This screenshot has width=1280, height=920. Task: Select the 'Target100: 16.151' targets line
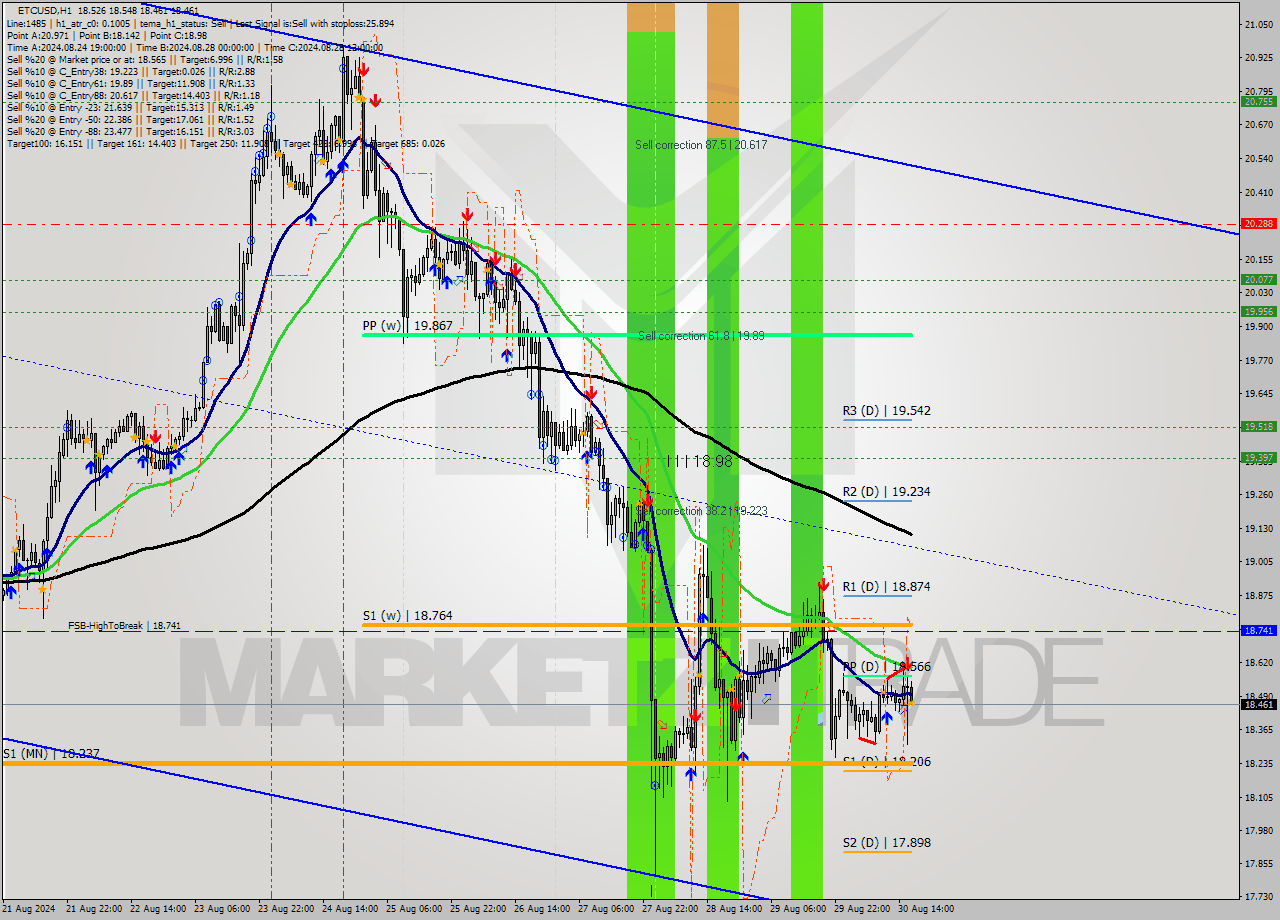click(x=226, y=143)
